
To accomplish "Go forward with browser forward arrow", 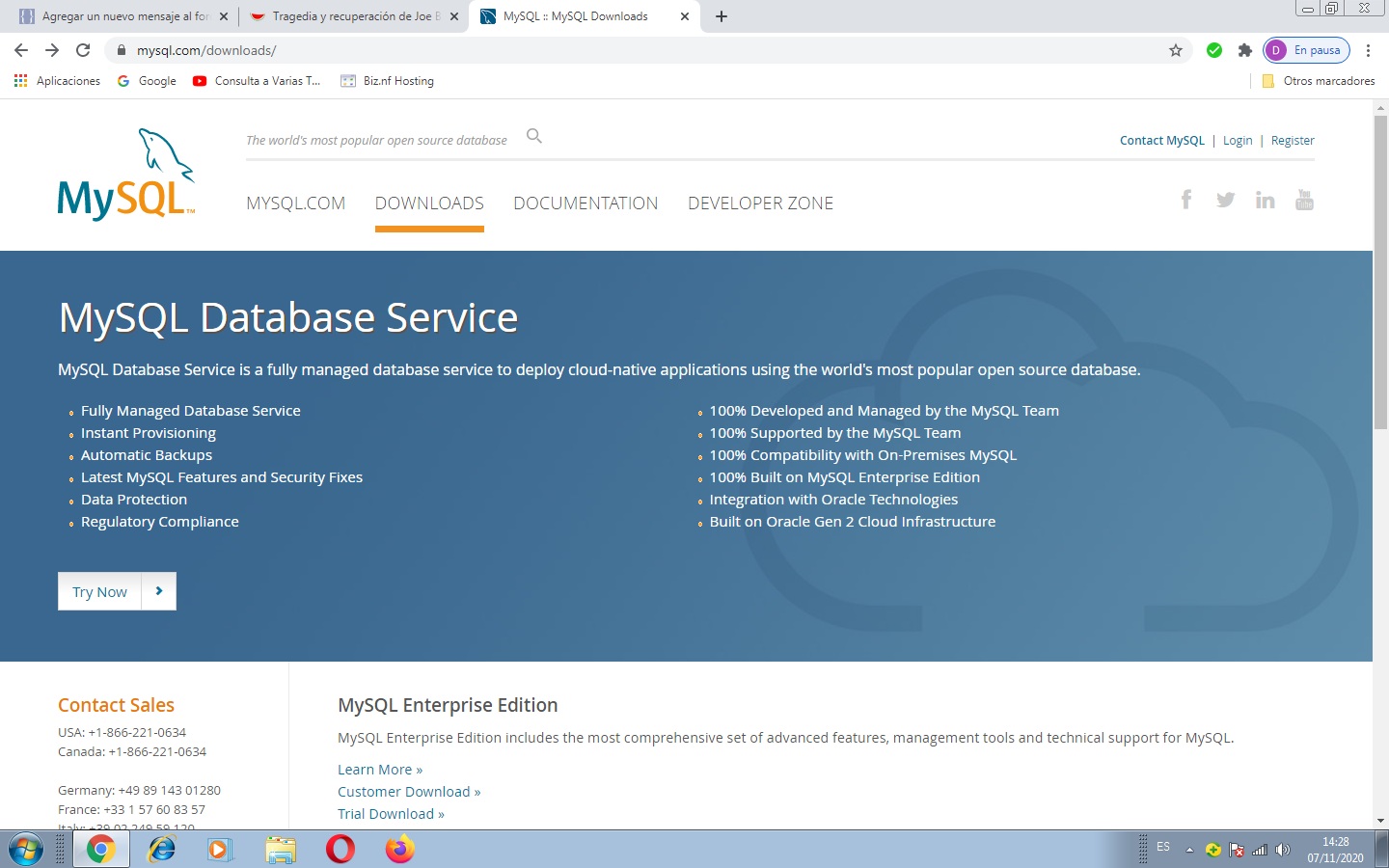I will (52, 50).
